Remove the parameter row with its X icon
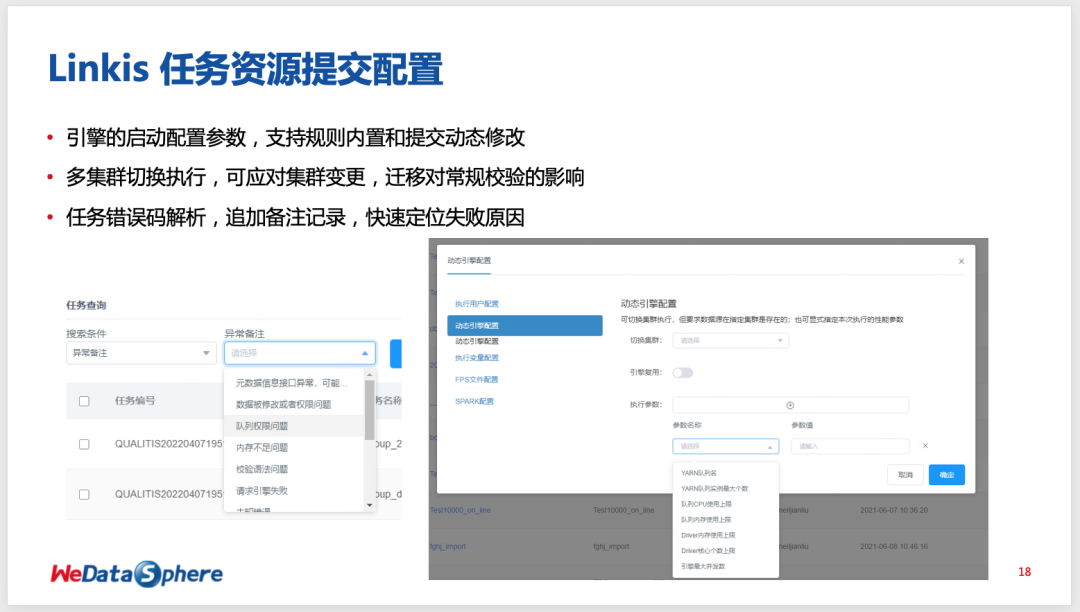The image size is (1080, 612). point(925,445)
